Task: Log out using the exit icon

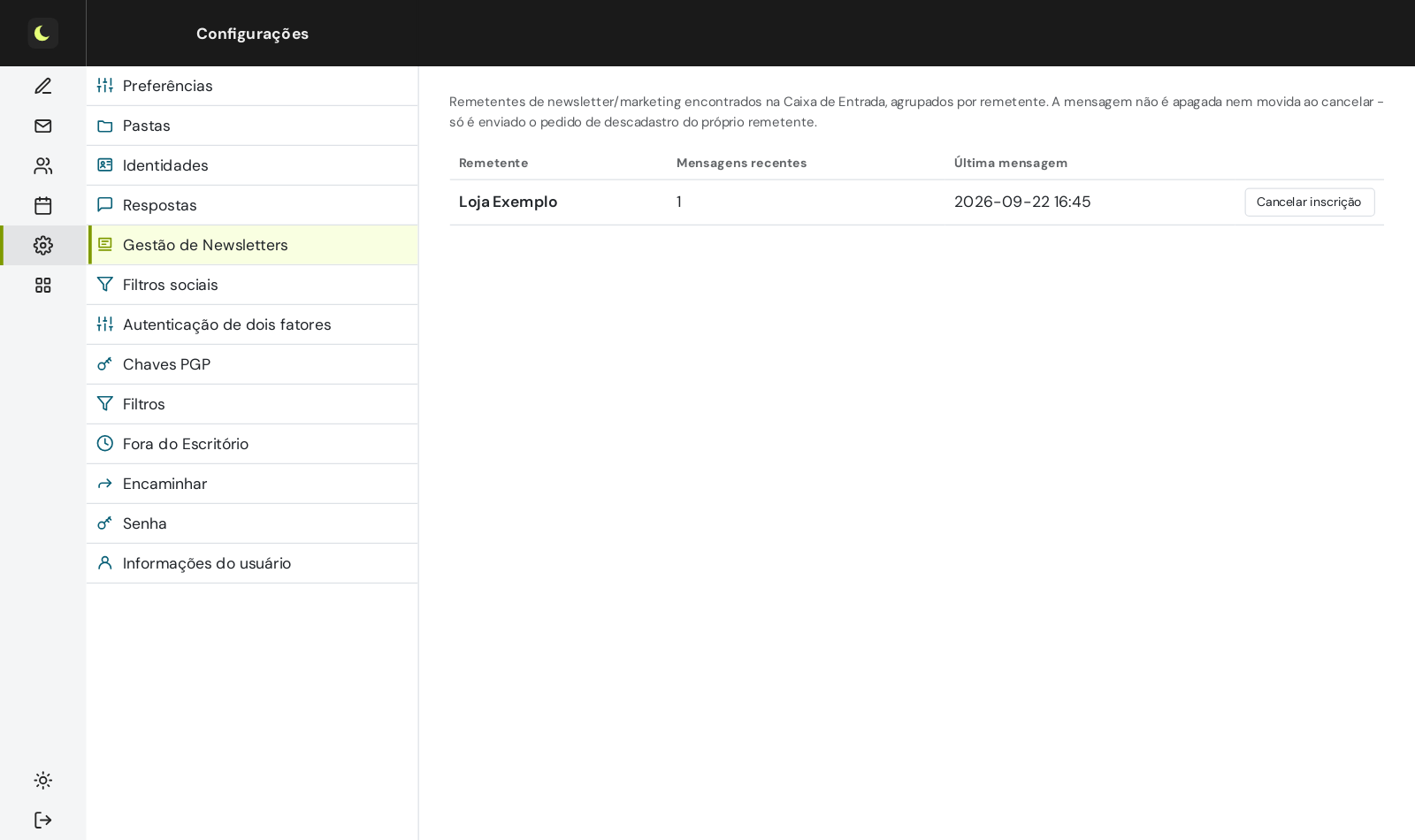Action: (42, 820)
